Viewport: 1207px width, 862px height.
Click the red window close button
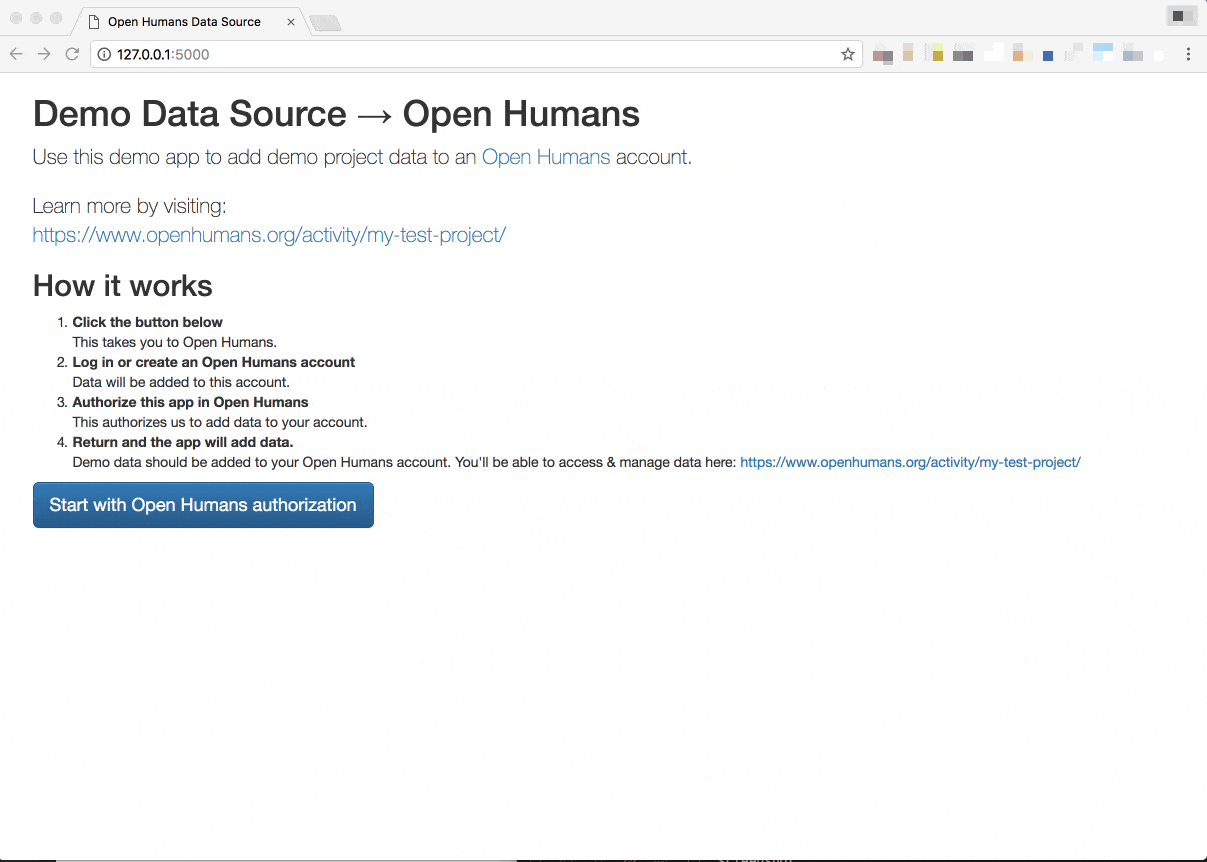coord(16,18)
